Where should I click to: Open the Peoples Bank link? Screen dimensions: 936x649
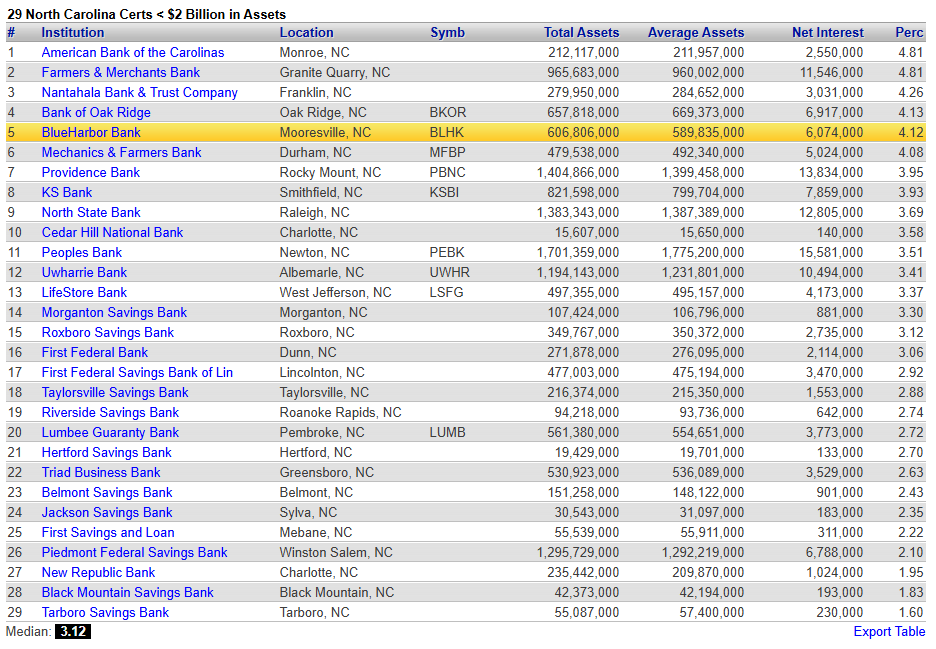tap(81, 253)
